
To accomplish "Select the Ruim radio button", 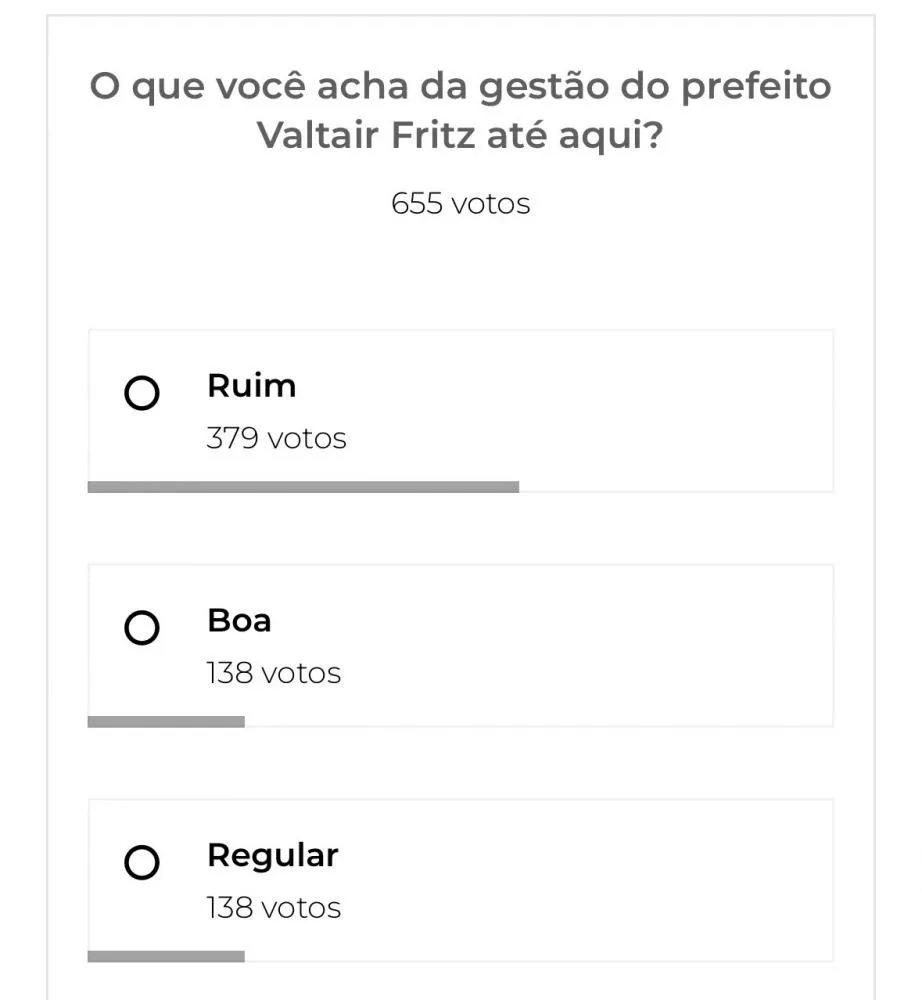I will [x=141, y=394].
